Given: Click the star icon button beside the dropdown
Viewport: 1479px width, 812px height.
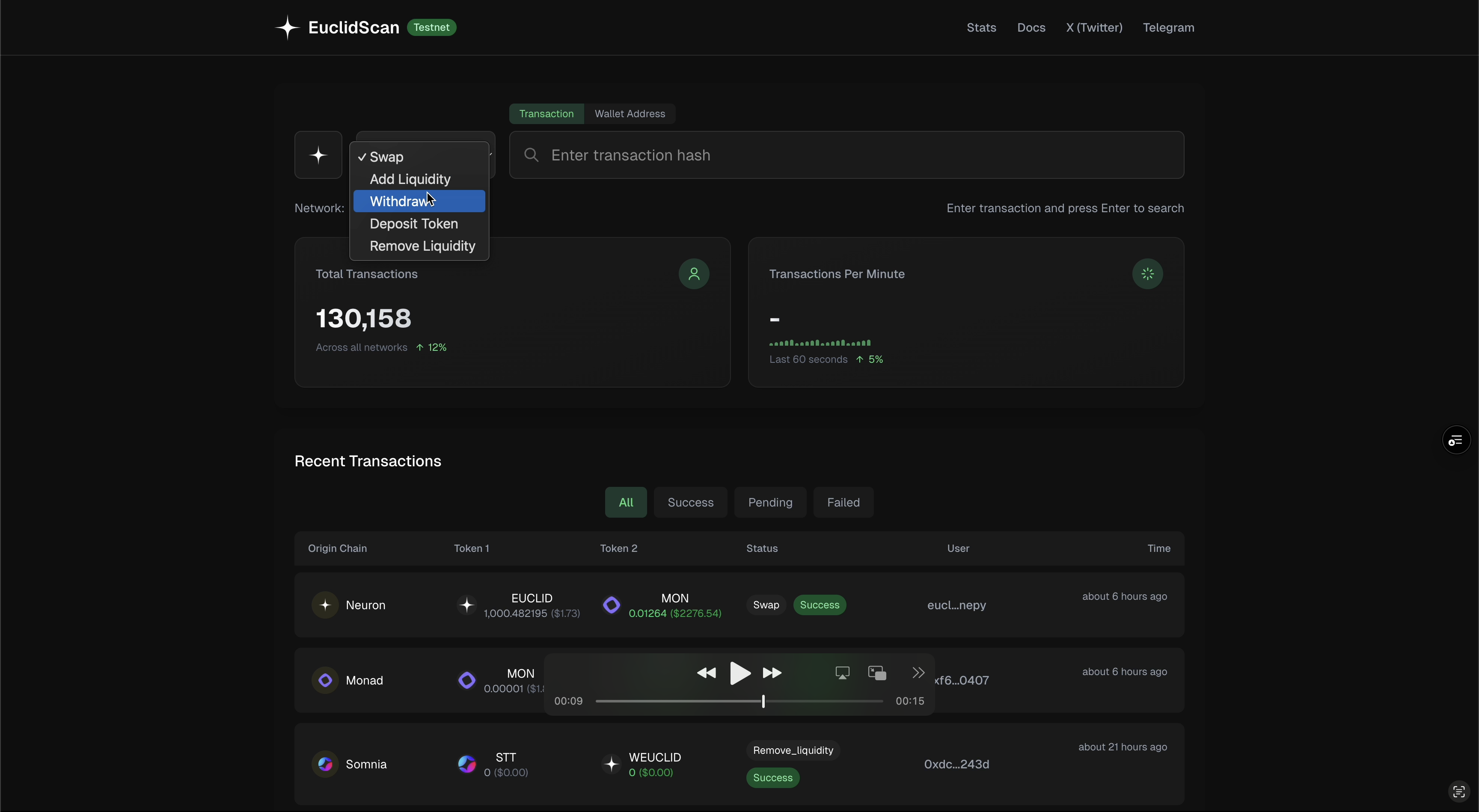Looking at the screenshot, I should (319, 155).
